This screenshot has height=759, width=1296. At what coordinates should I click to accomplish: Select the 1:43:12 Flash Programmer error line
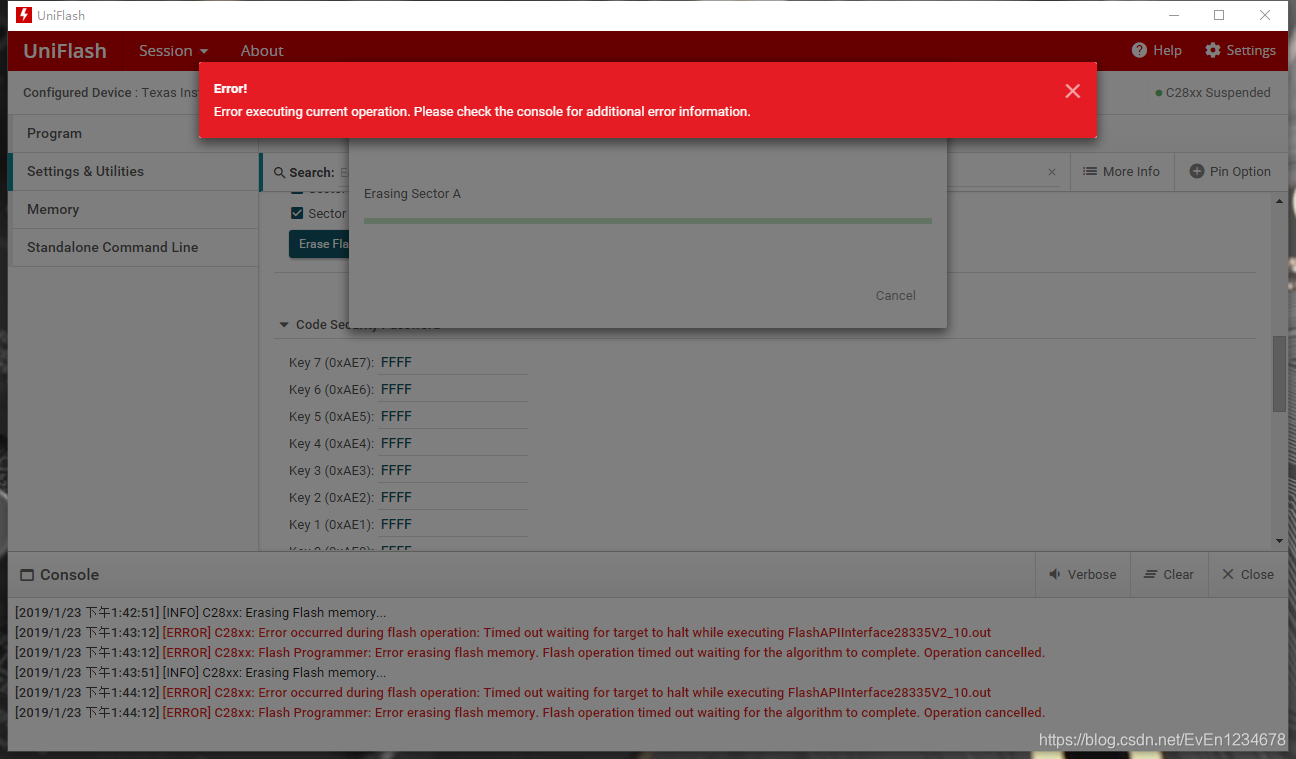[530, 653]
